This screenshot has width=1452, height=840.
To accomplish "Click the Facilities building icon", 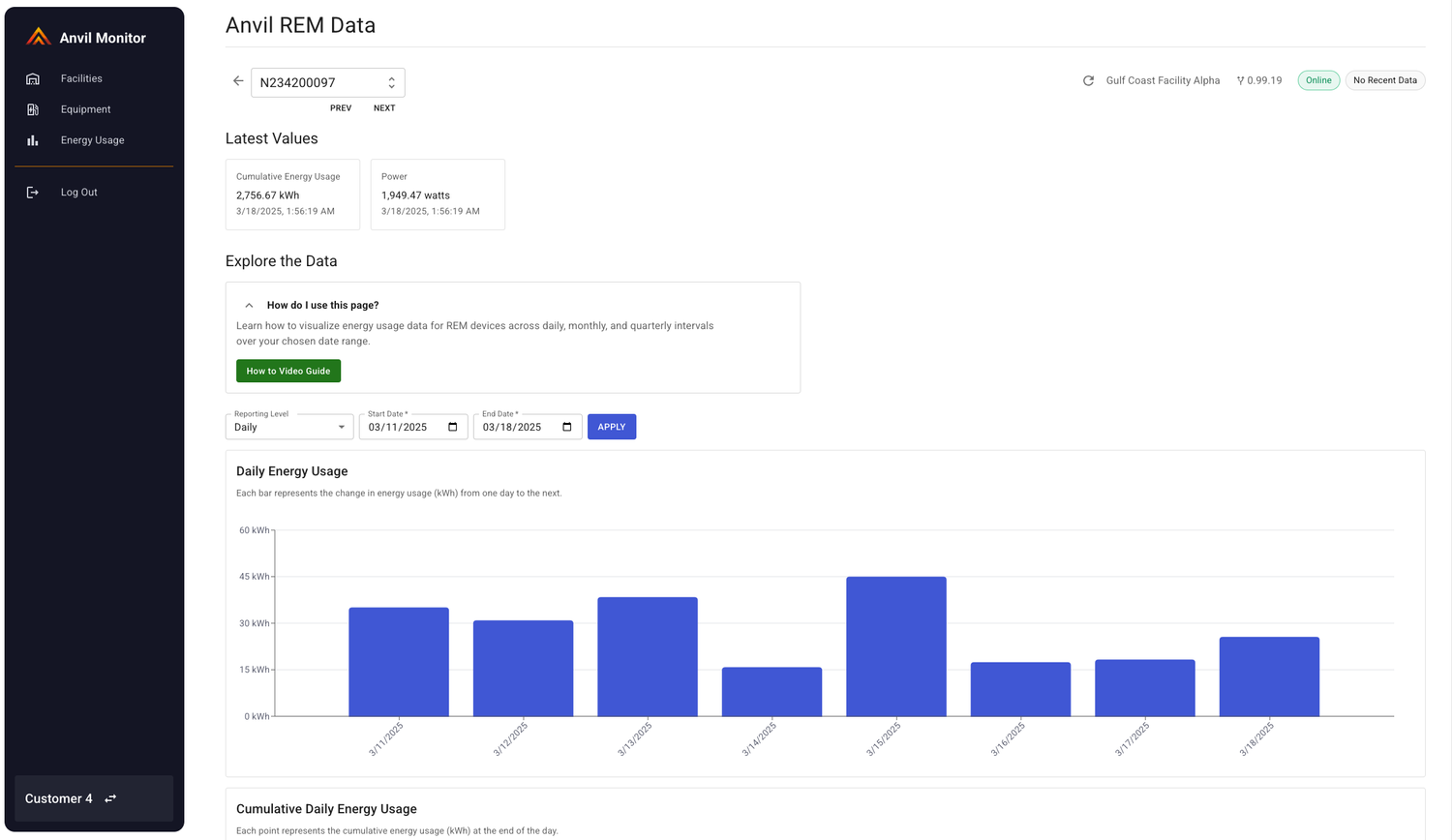I will pos(33,78).
